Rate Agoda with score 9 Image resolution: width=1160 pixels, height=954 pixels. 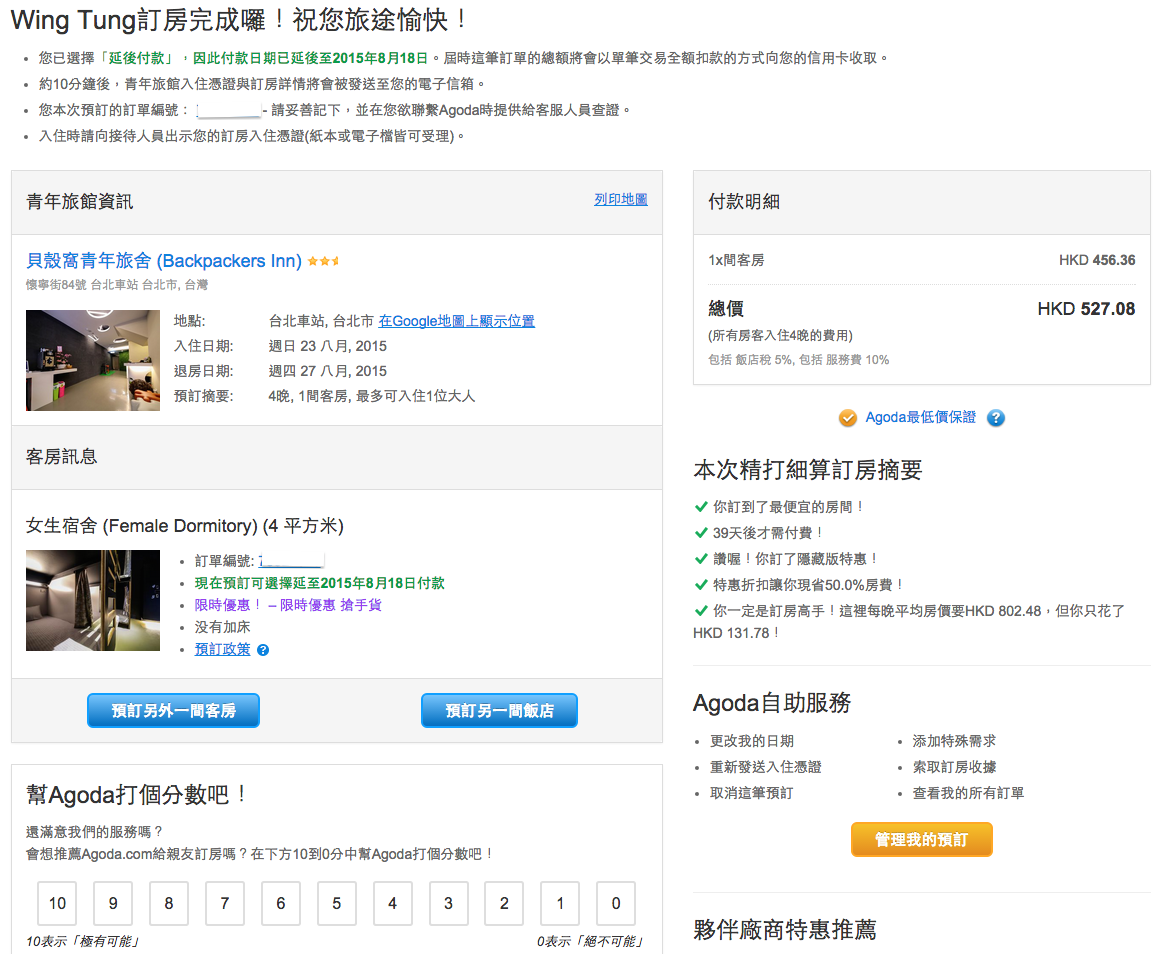[113, 903]
